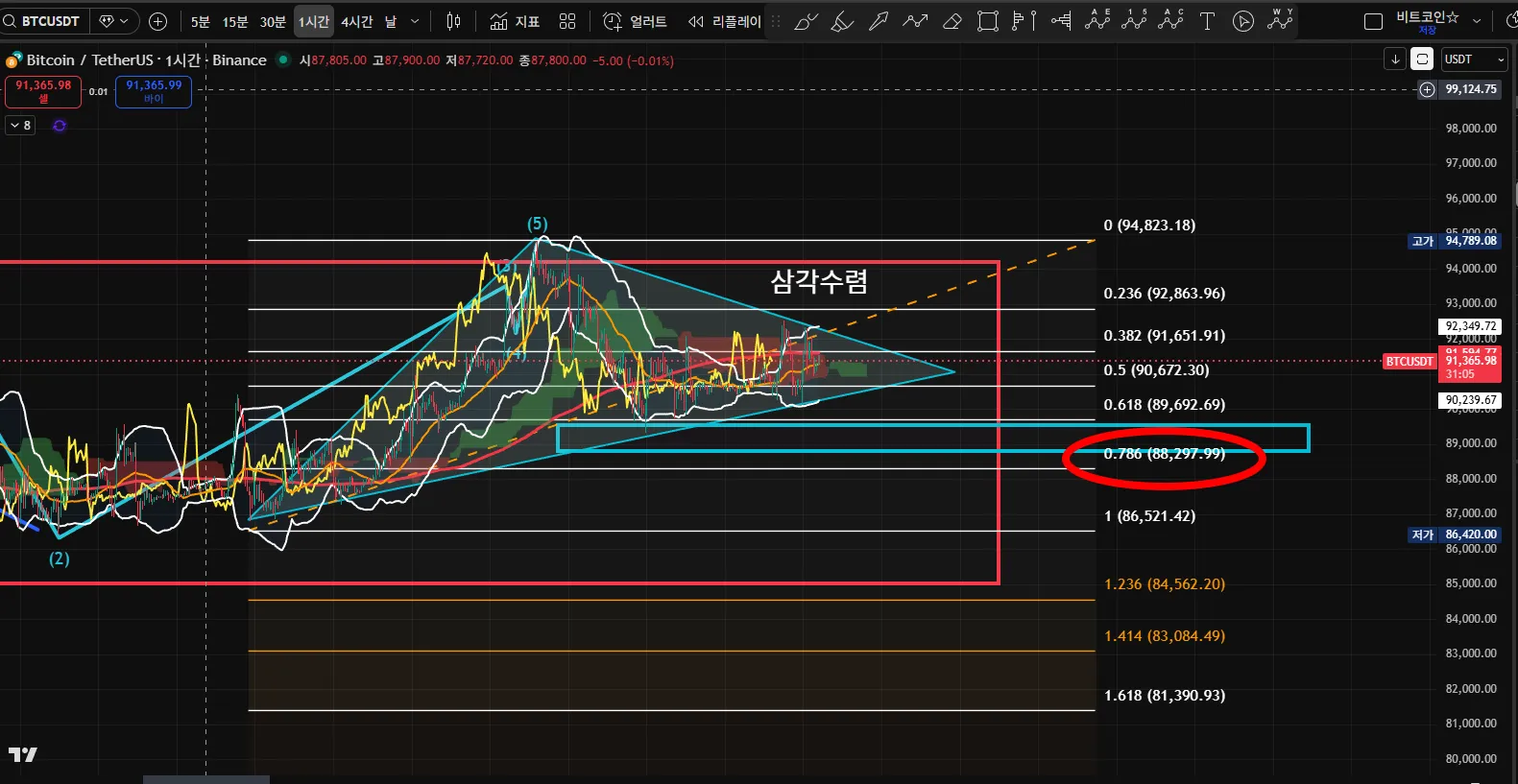Toggle the auto-fit scale button beside USDT
Viewport: 1518px width, 784px height.
1422,59
